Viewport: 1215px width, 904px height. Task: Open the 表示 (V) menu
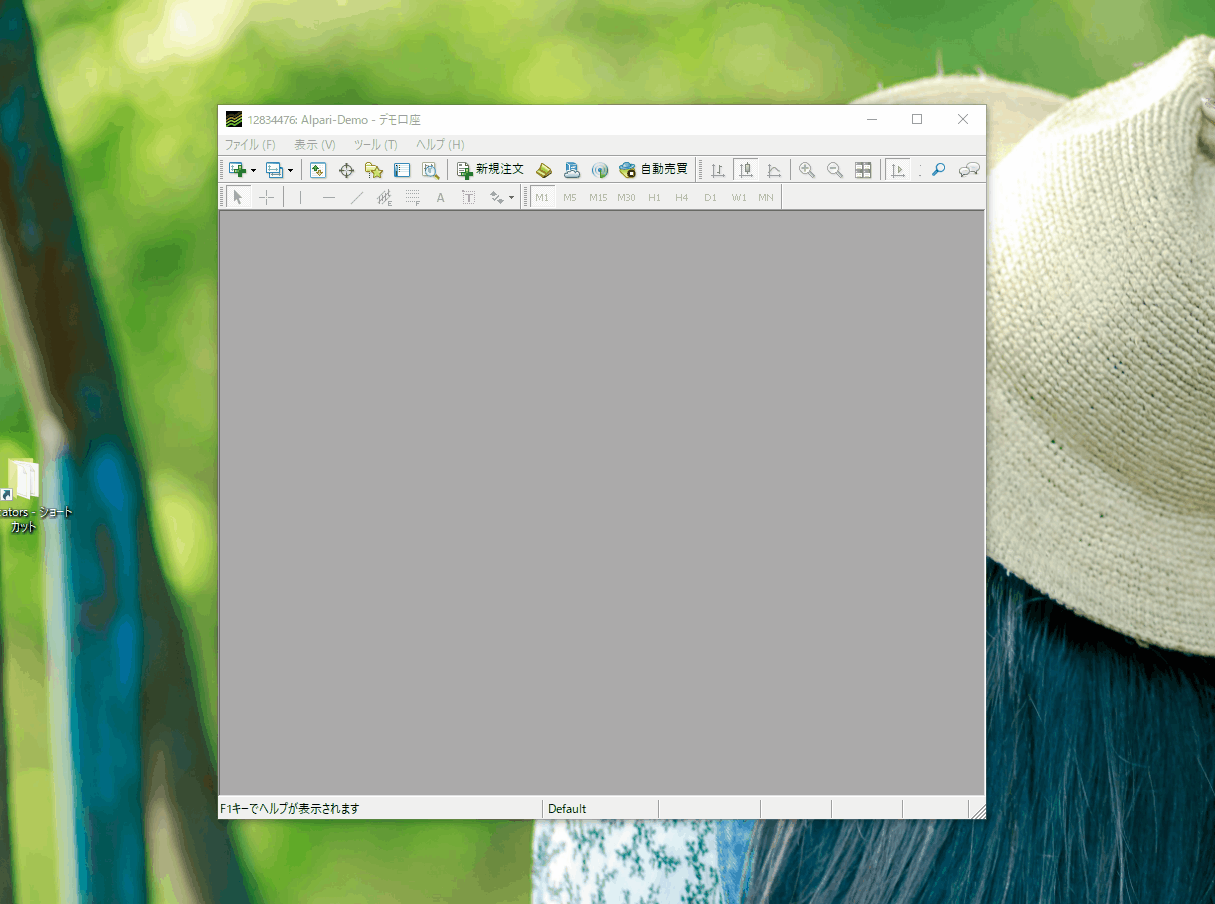[x=314, y=145]
